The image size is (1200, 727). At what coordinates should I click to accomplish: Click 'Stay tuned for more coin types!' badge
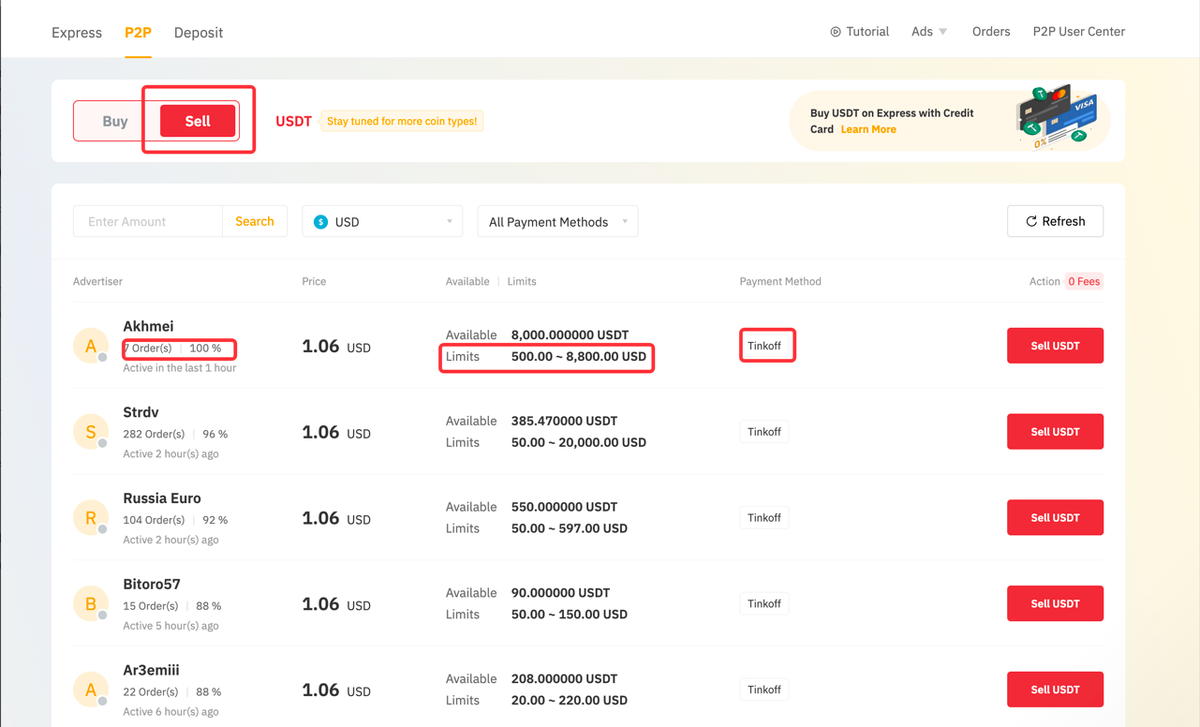tap(402, 121)
